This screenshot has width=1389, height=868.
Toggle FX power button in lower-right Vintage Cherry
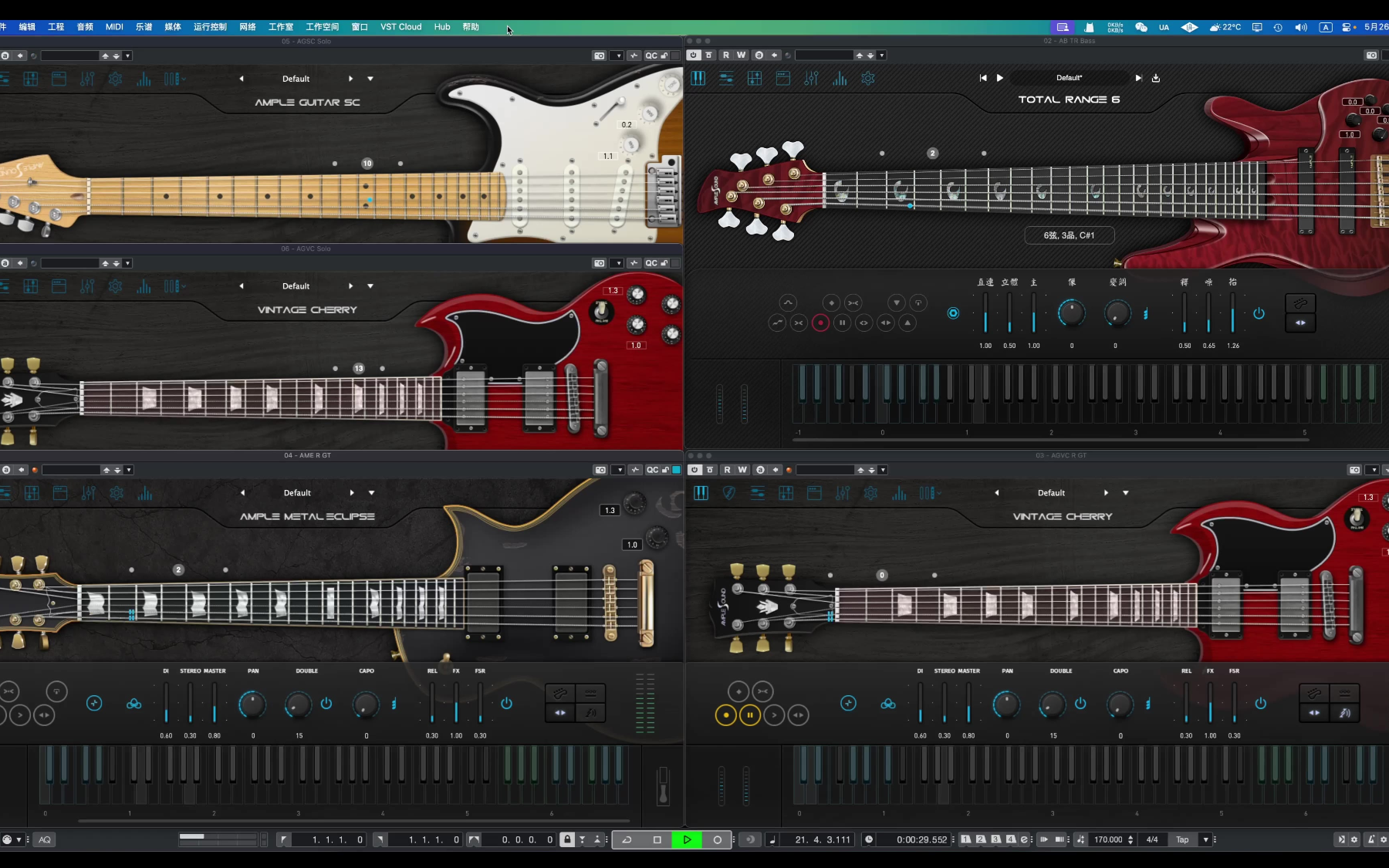[1260, 703]
